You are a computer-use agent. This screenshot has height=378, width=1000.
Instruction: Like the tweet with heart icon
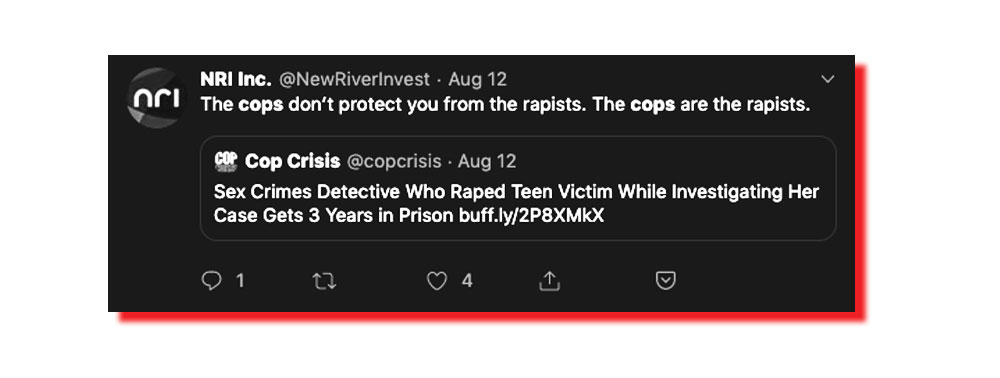pos(437,281)
